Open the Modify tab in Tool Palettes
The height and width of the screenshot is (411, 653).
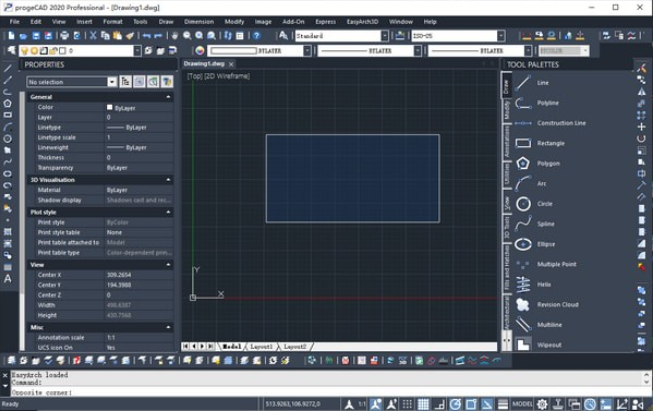[x=507, y=109]
